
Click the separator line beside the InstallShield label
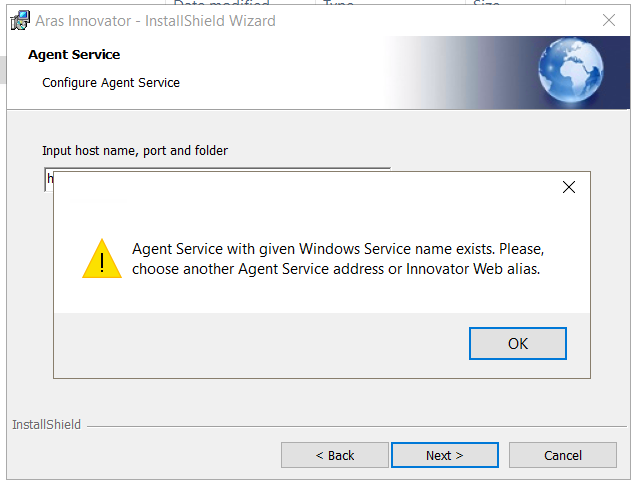tap(350, 426)
